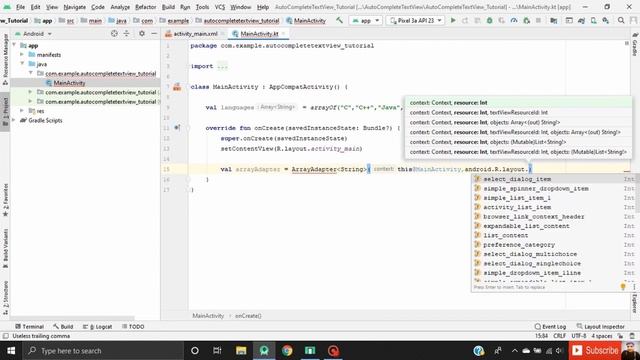Image resolution: width=640 pixels, height=360 pixels.
Task: Expand the Gradle Scripts node
Action: (x=14, y=120)
